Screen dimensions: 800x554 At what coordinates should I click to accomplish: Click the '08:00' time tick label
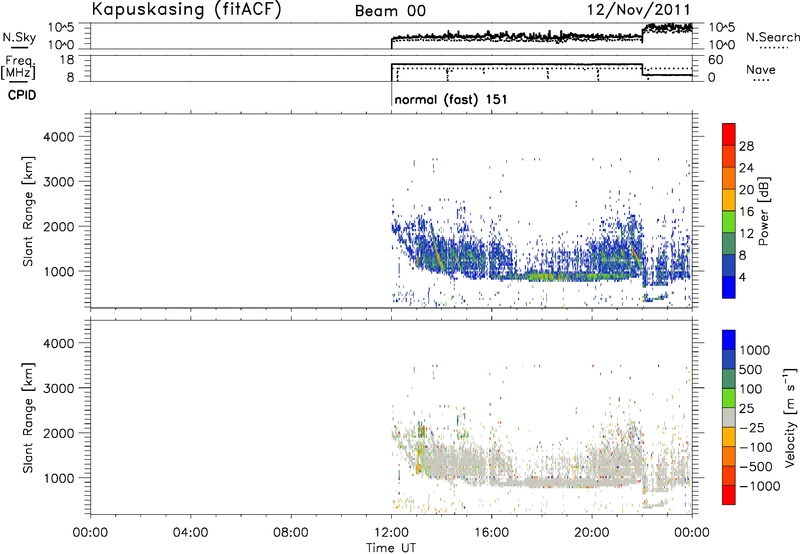[291, 533]
